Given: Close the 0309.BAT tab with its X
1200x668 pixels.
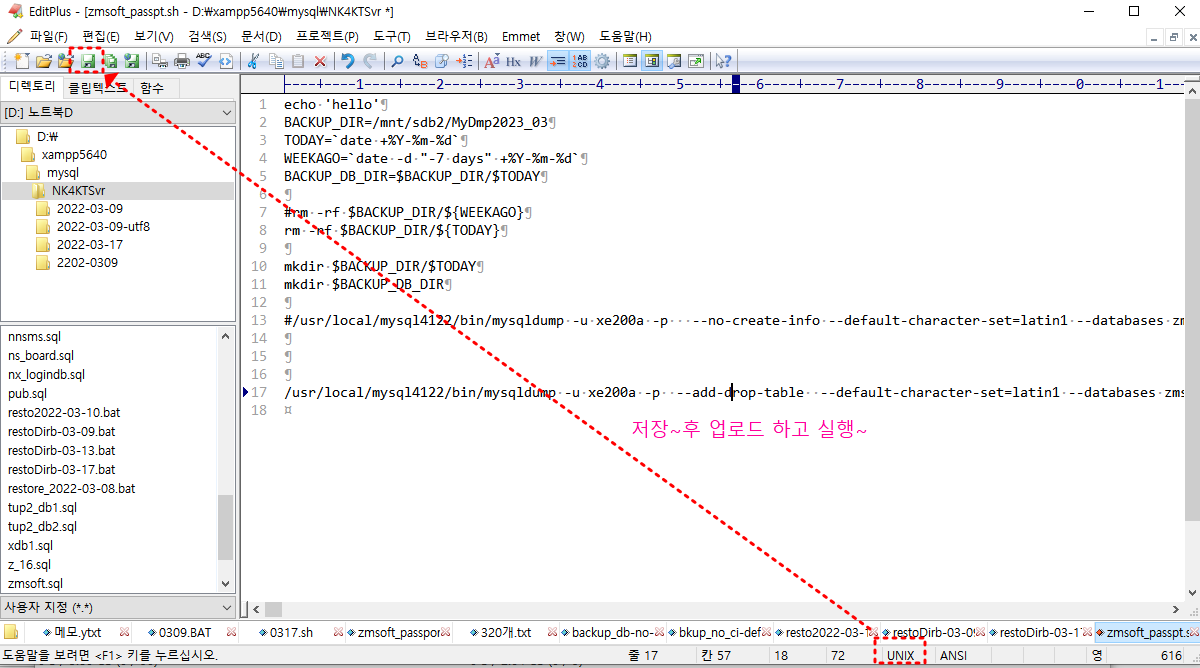Looking at the screenshot, I should click(232, 632).
